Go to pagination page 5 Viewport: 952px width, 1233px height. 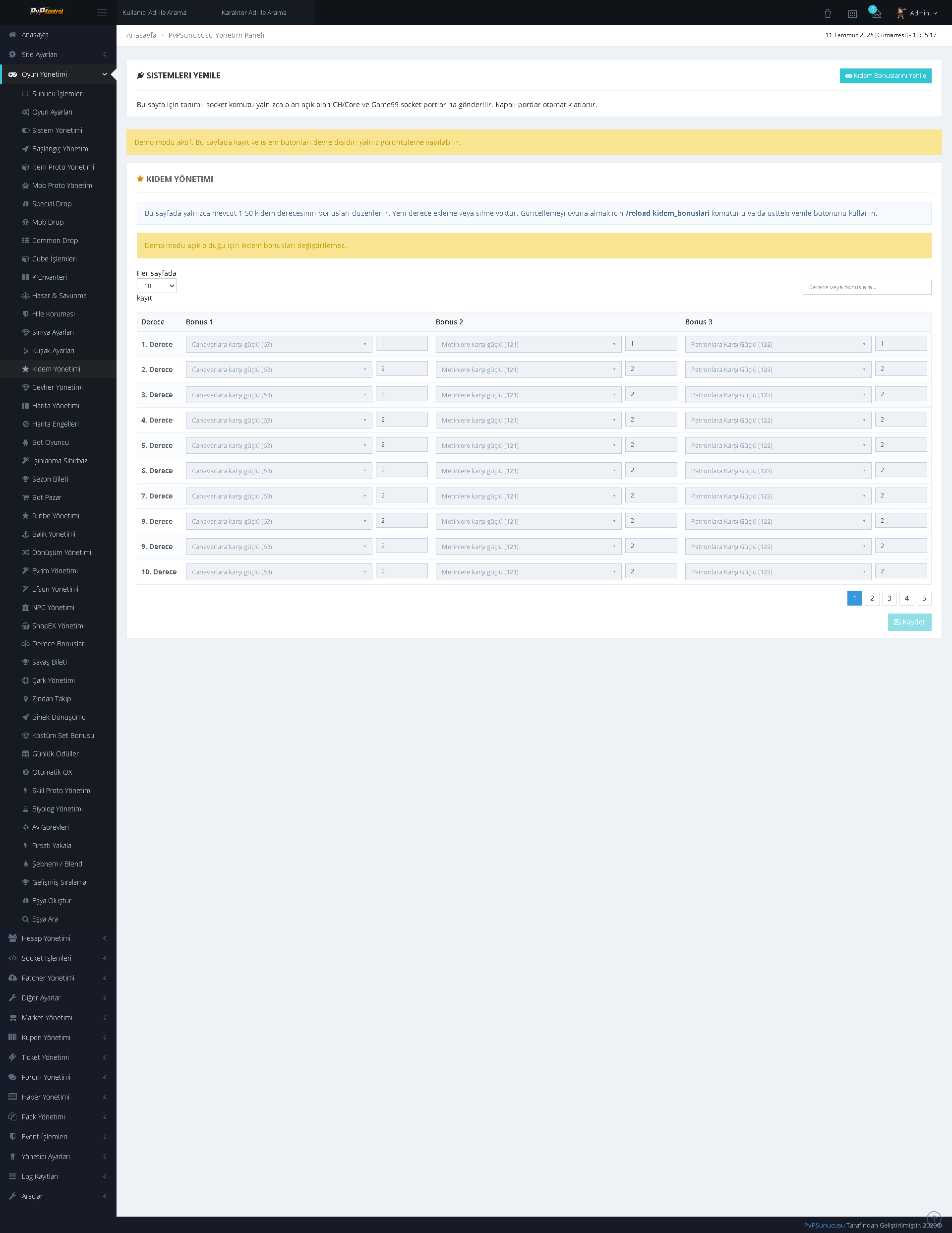tap(924, 599)
